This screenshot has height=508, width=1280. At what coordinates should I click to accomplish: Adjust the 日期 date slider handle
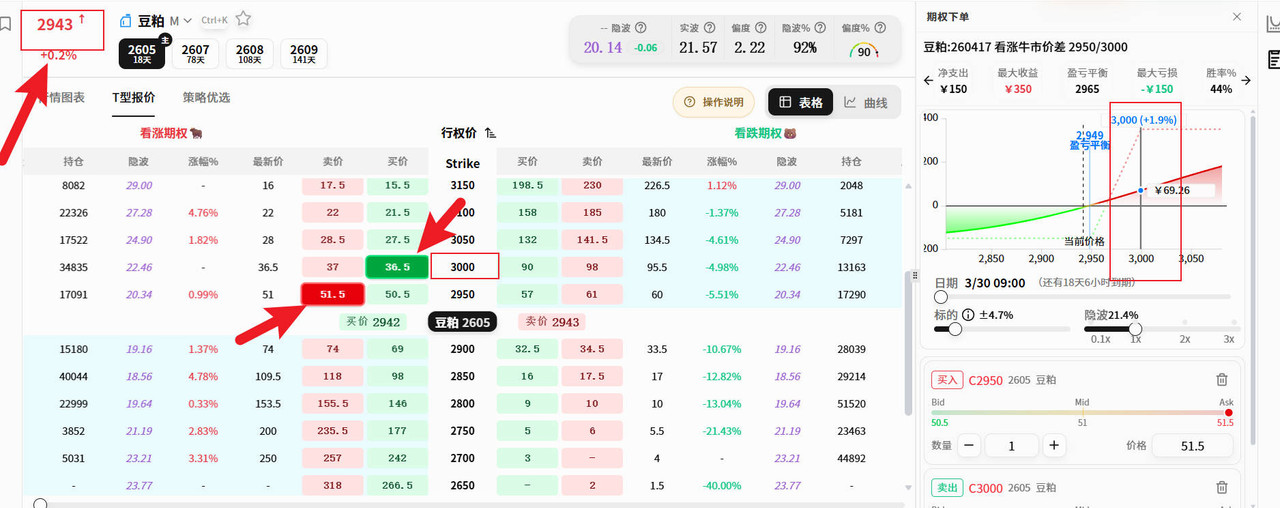point(940,297)
